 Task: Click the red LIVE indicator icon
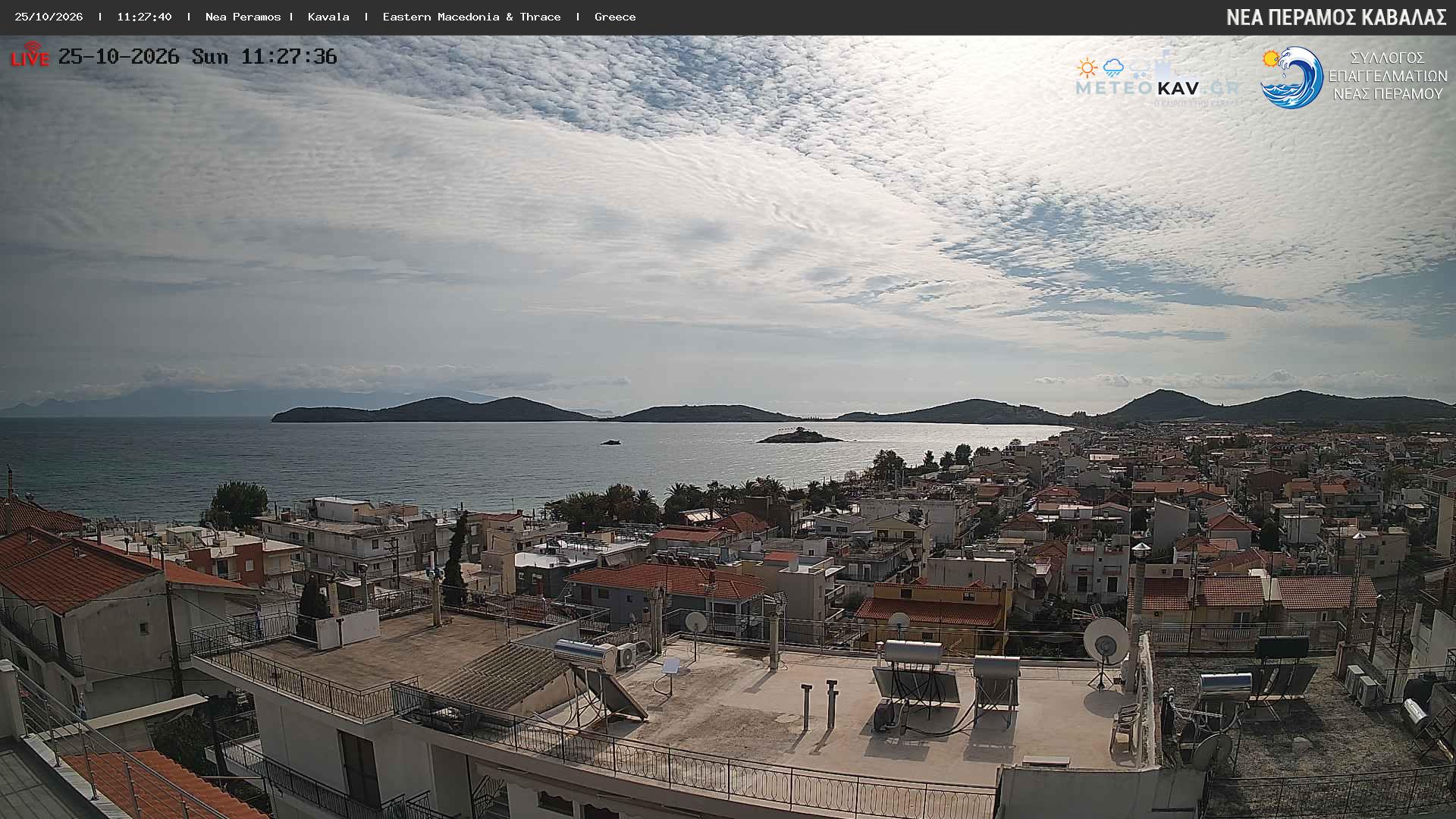[30, 55]
